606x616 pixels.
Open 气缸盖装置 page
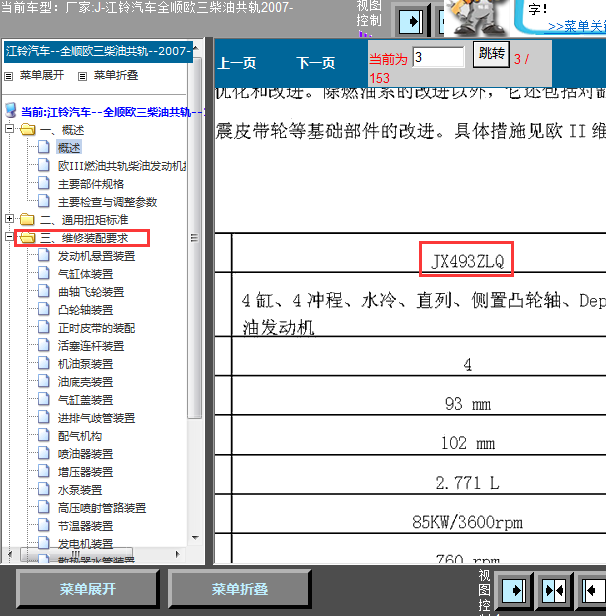point(85,400)
